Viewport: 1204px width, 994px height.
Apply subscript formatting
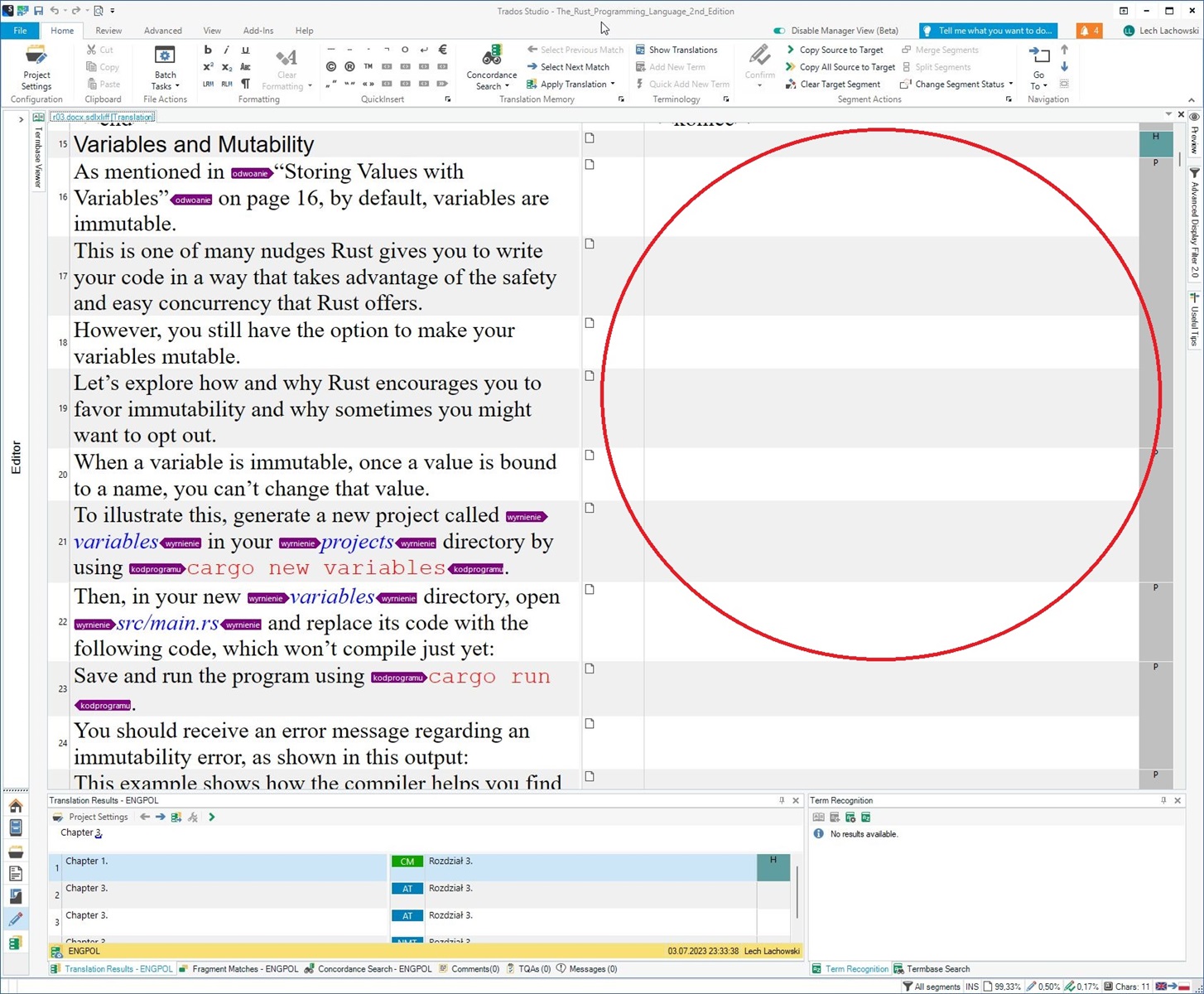coord(226,67)
